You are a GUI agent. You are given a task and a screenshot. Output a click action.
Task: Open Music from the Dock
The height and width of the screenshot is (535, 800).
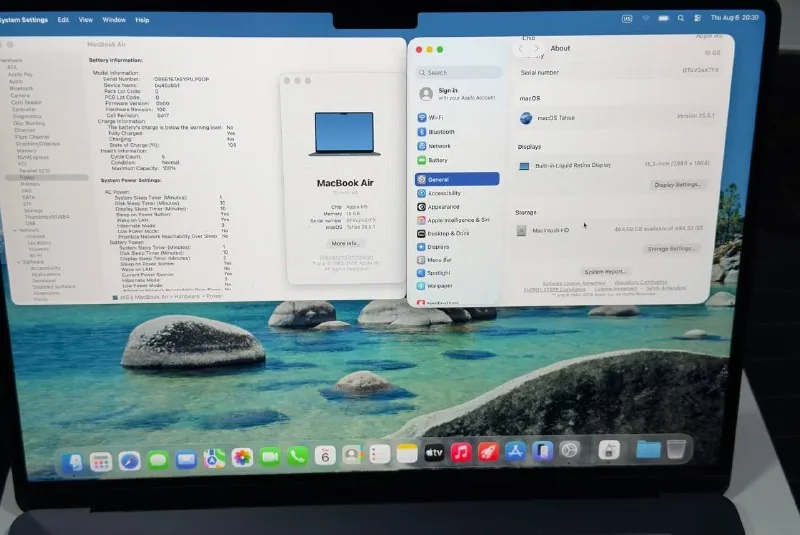click(x=461, y=452)
